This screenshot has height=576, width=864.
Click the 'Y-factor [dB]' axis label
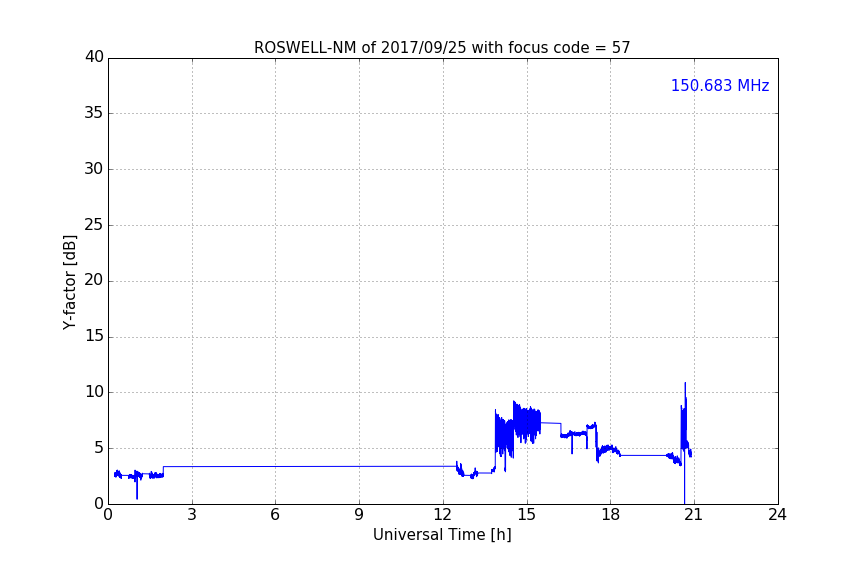coord(69,282)
